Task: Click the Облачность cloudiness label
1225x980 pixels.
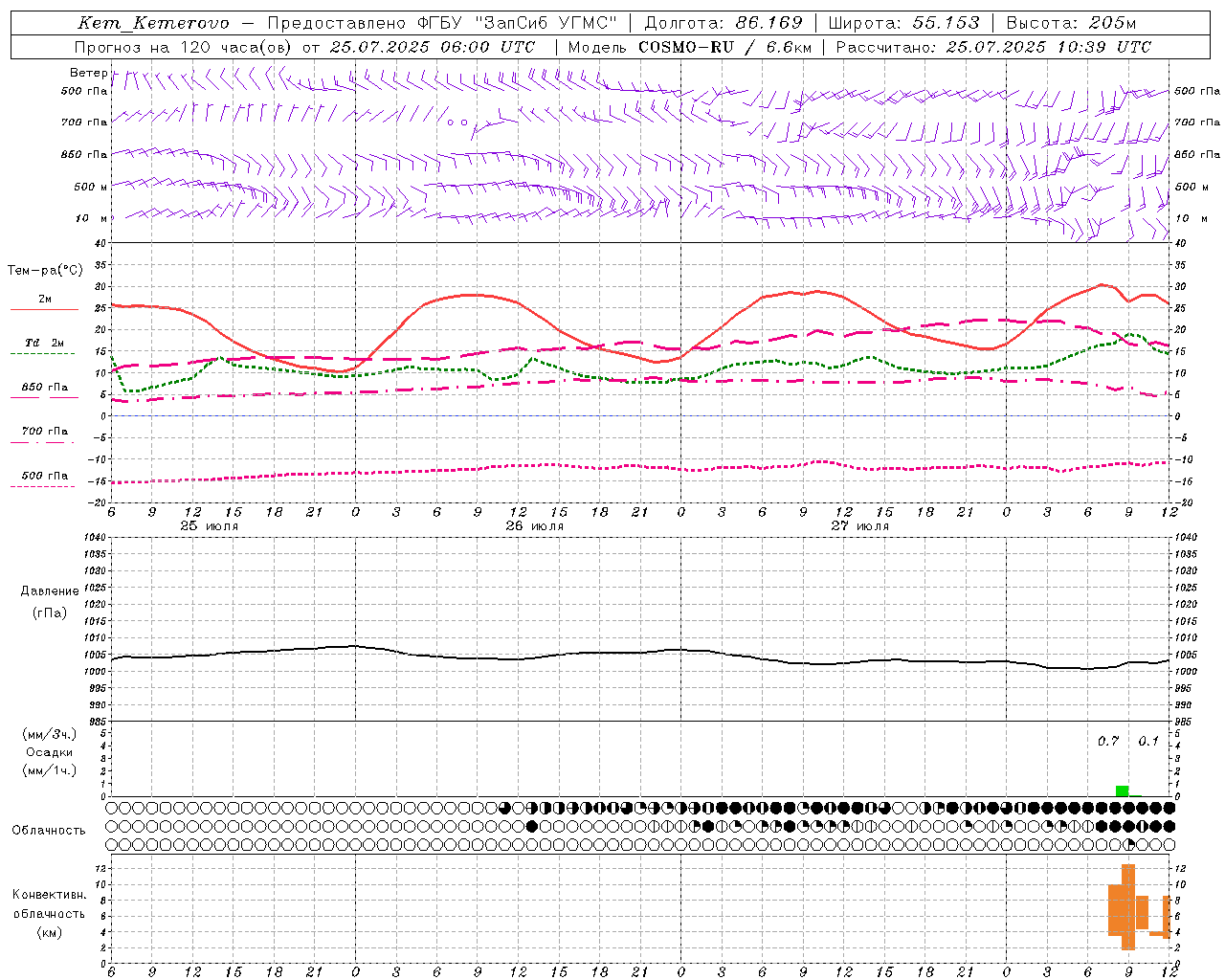Action: coord(49,831)
